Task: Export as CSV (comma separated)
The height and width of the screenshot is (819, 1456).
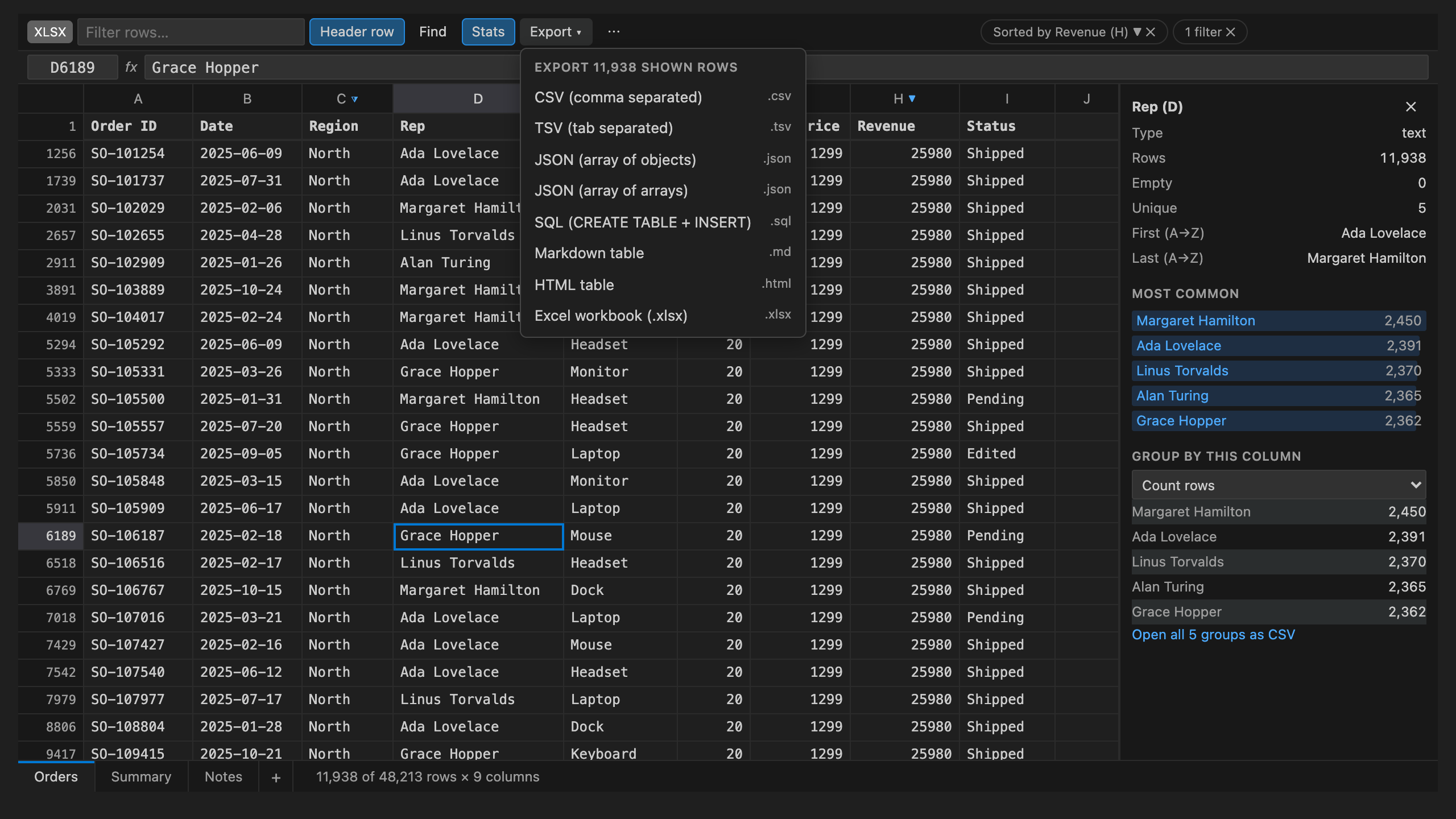Action: pos(663,97)
